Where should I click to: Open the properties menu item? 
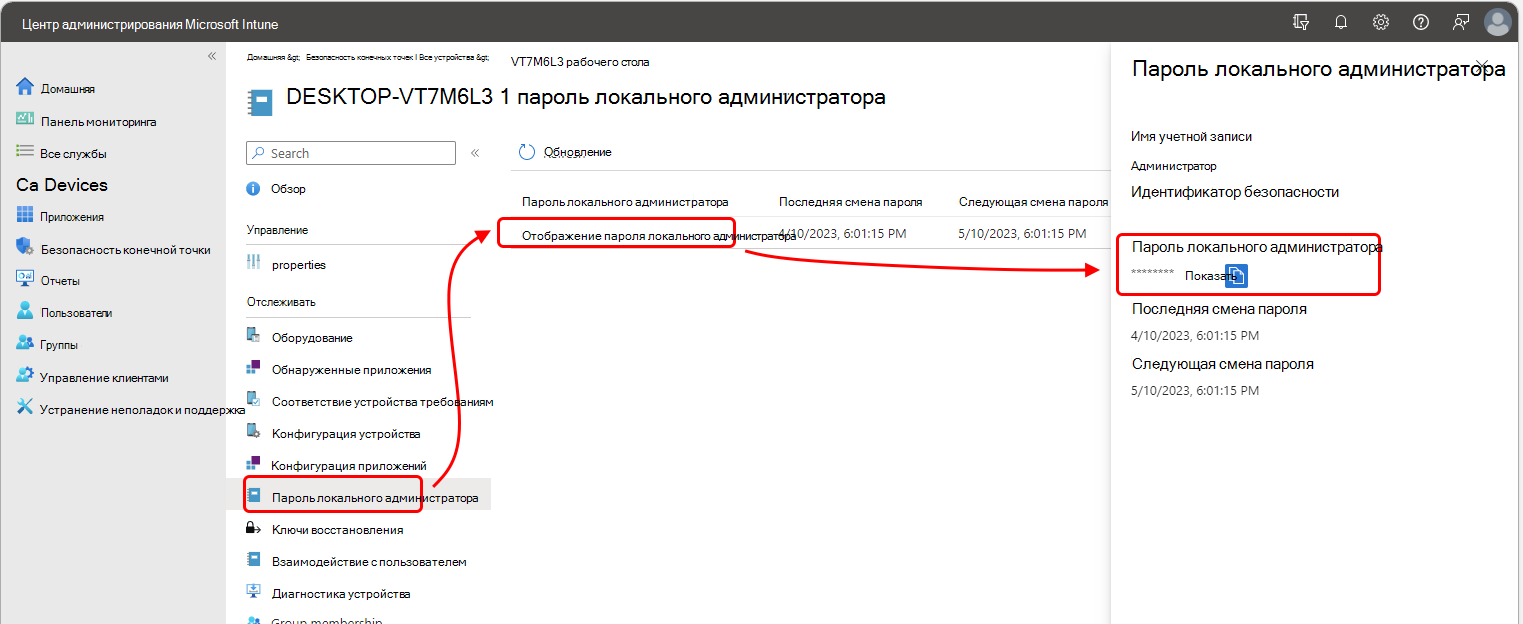click(x=299, y=265)
